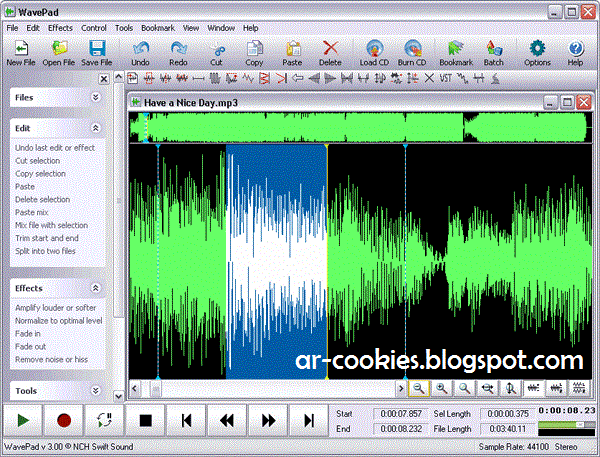Click the zoom to selection magnifier icon
Viewport: 600px width, 457px height.
465,388
